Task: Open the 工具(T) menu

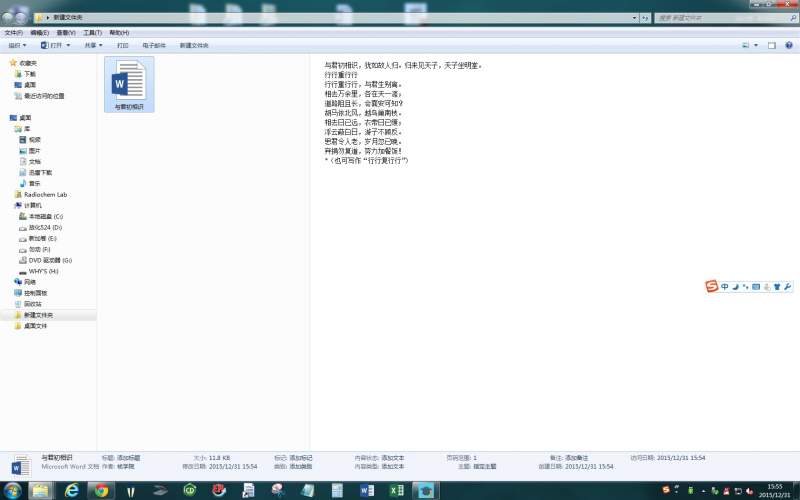Action: [x=92, y=33]
